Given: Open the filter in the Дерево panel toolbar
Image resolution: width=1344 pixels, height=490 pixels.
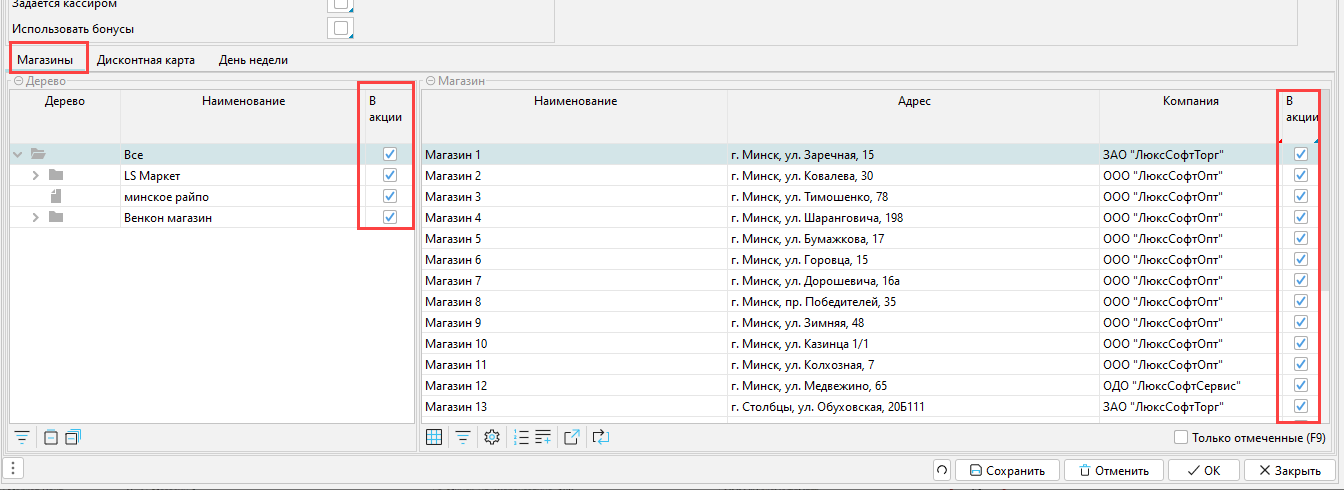Looking at the screenshot, I should (22, 437).
